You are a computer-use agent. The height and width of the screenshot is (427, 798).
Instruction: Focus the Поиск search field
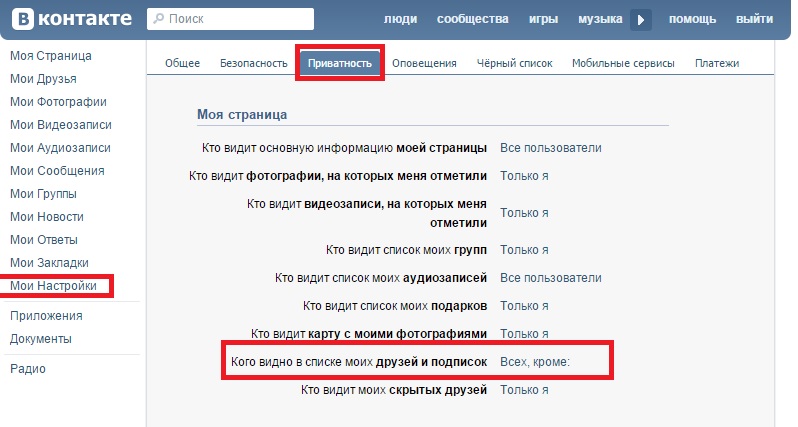[231, 19]
